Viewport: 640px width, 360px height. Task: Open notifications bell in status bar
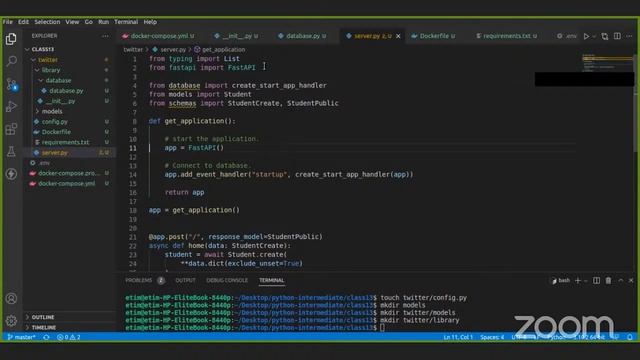point(630,337)
